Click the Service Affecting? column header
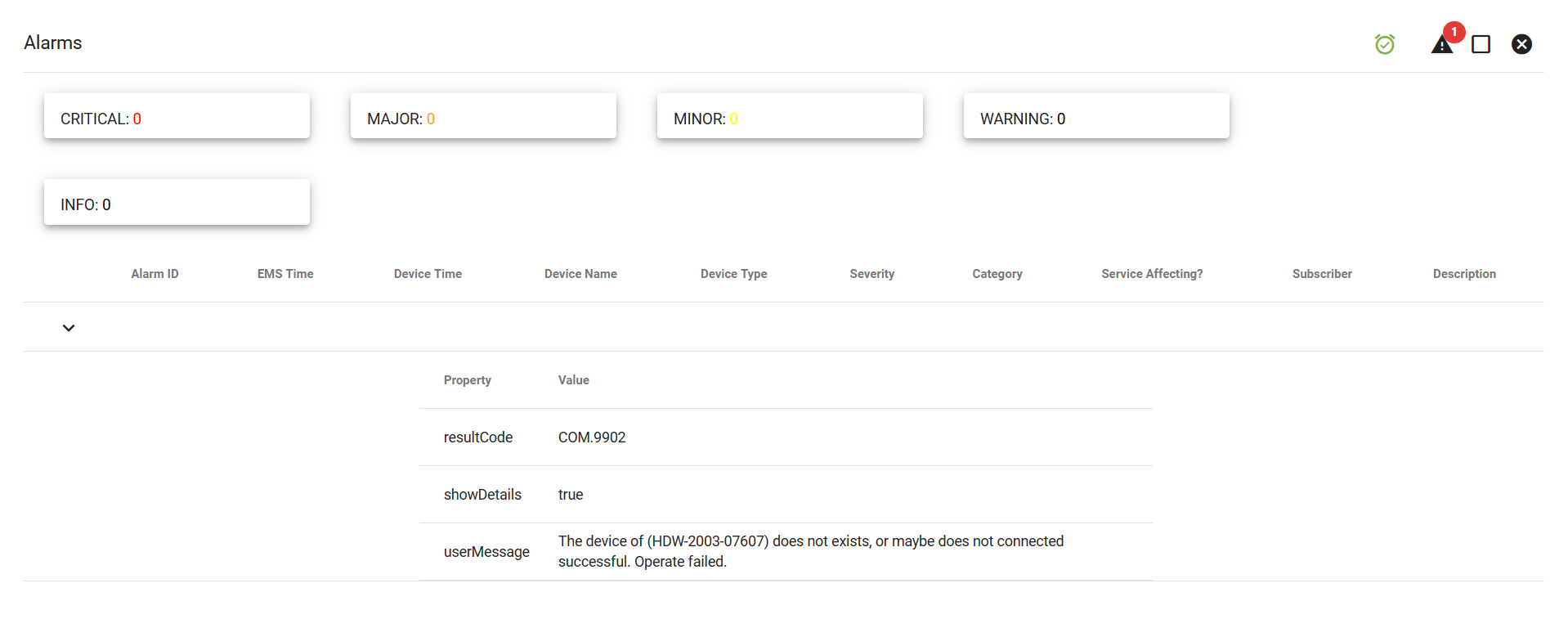This screenshot has width=1568, height=619. [x=1152, y=274]
